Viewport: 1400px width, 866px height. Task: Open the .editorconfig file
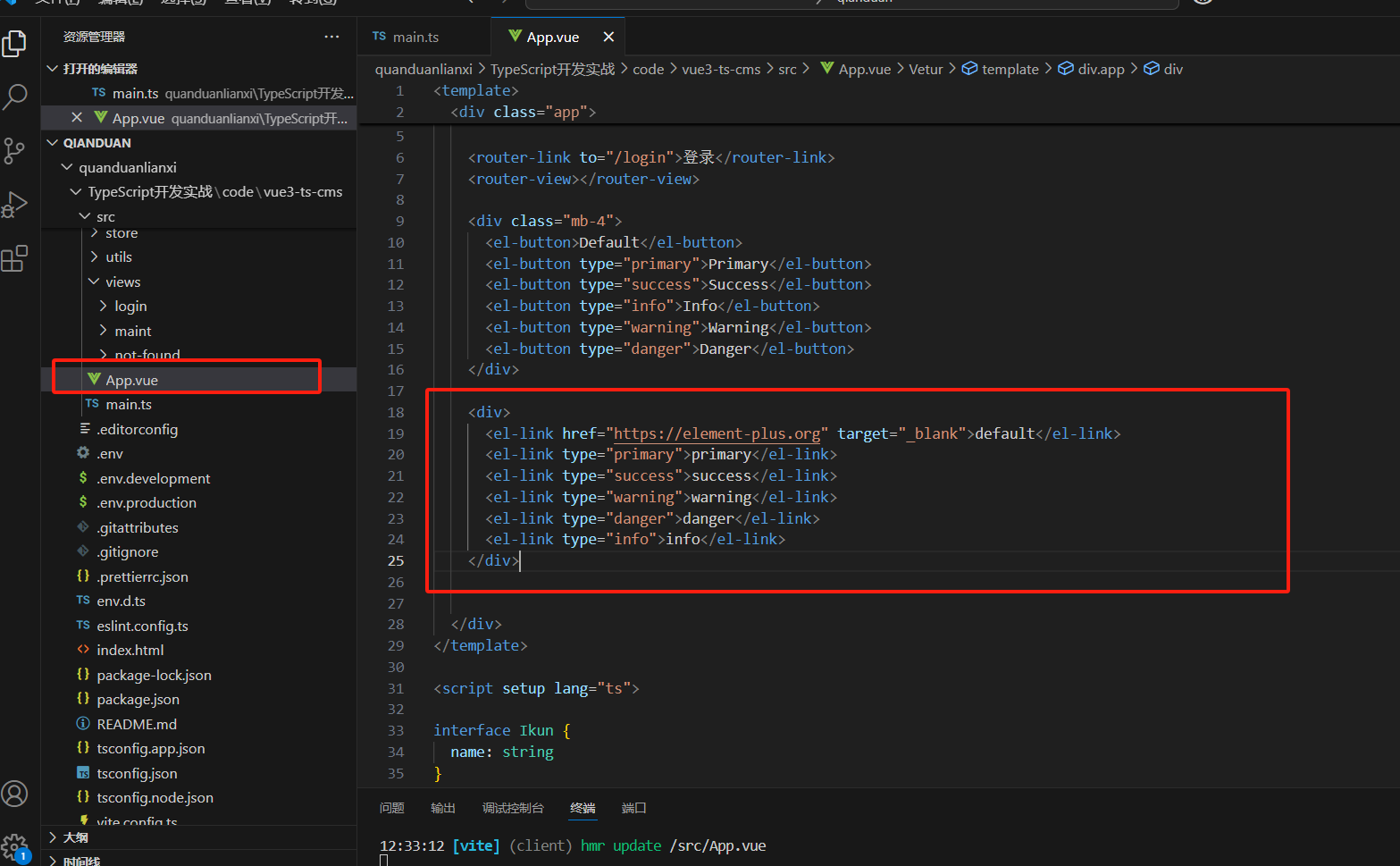(x=198, y=429)
